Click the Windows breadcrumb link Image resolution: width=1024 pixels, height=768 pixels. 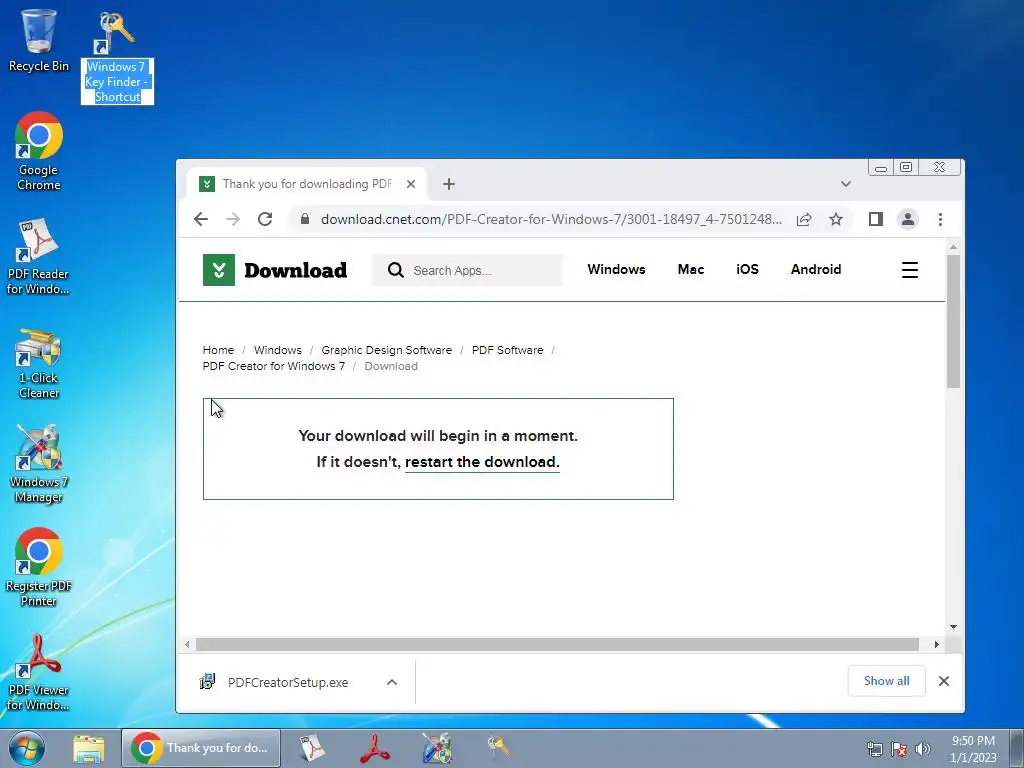(x=278, y=350)
